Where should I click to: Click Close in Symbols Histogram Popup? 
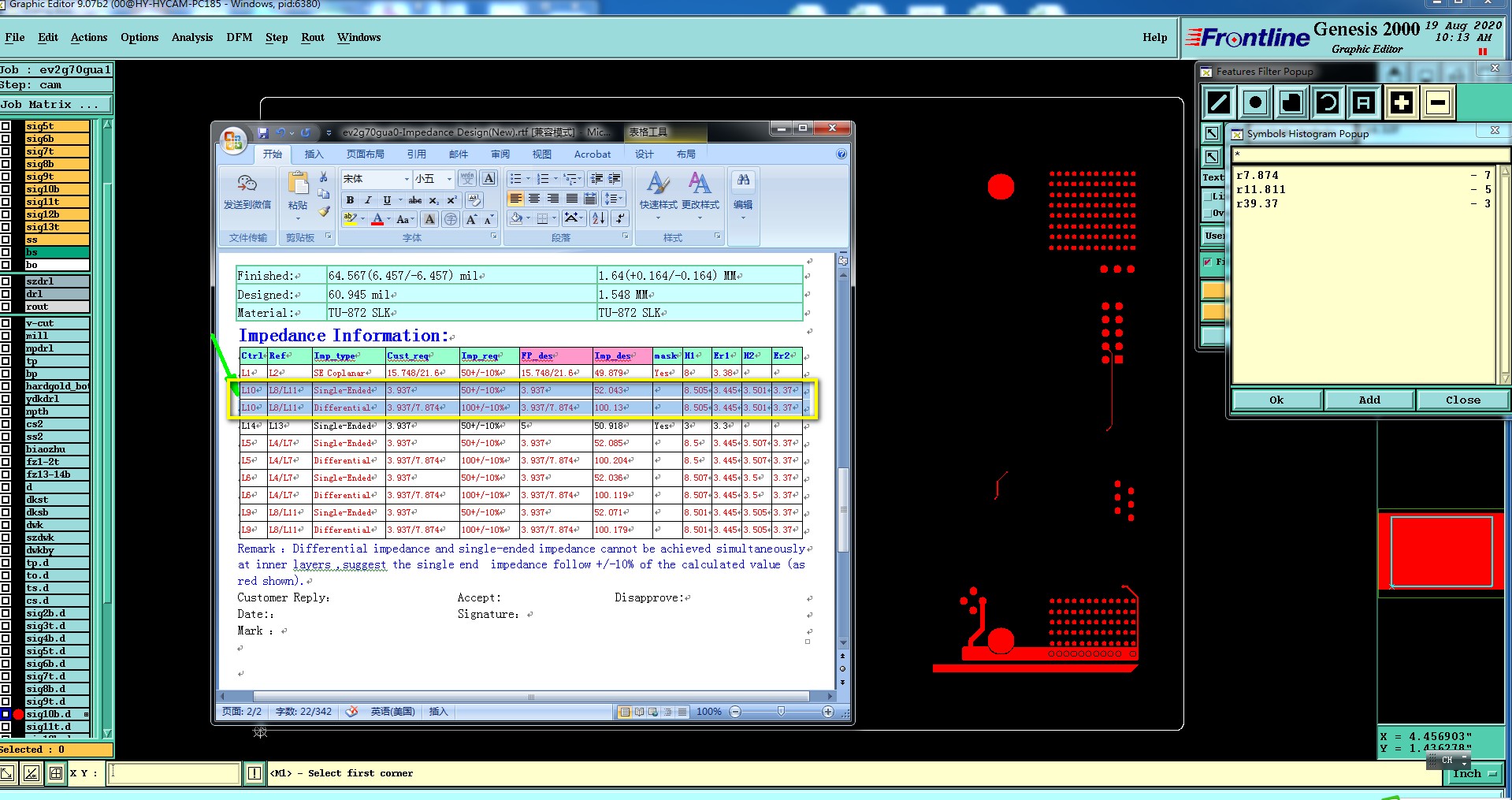1462,400
